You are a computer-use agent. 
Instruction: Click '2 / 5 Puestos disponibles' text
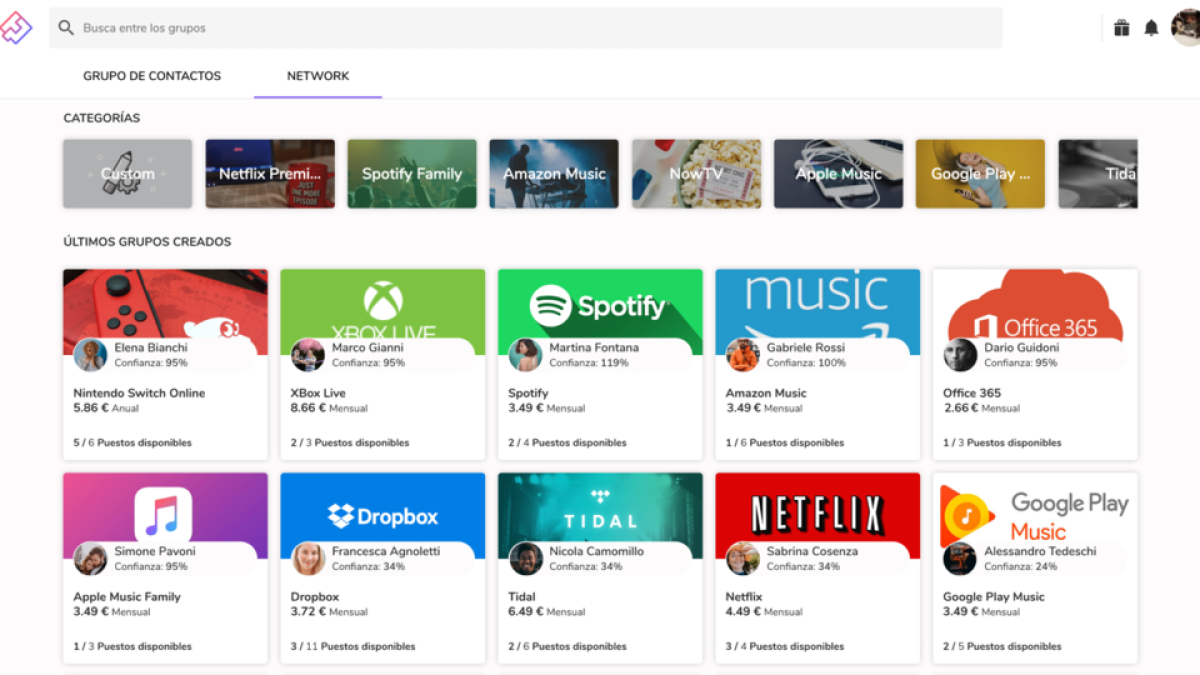click(1002, 647)
